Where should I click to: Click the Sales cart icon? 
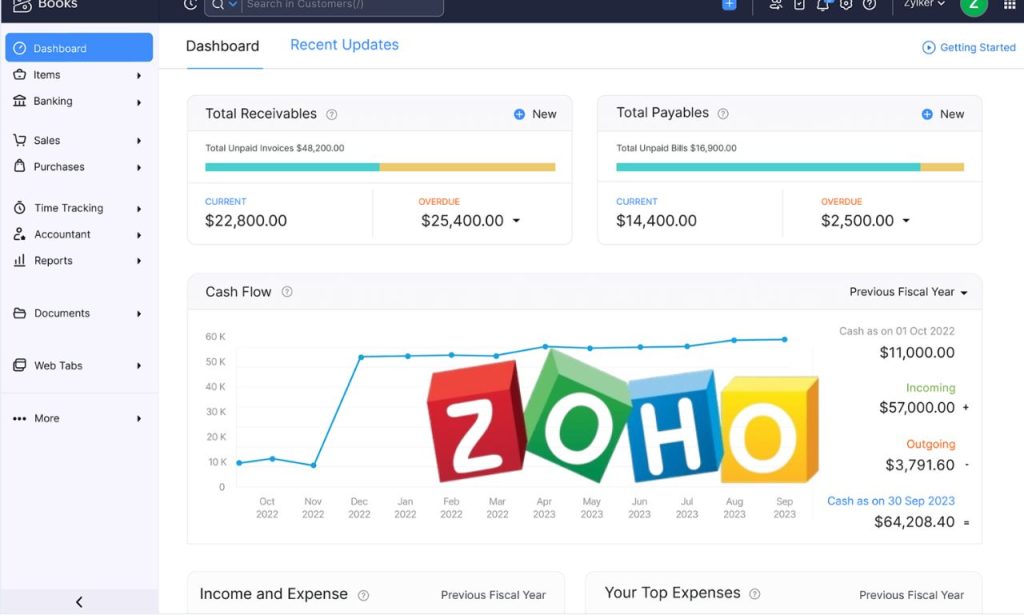pos(20,140)
